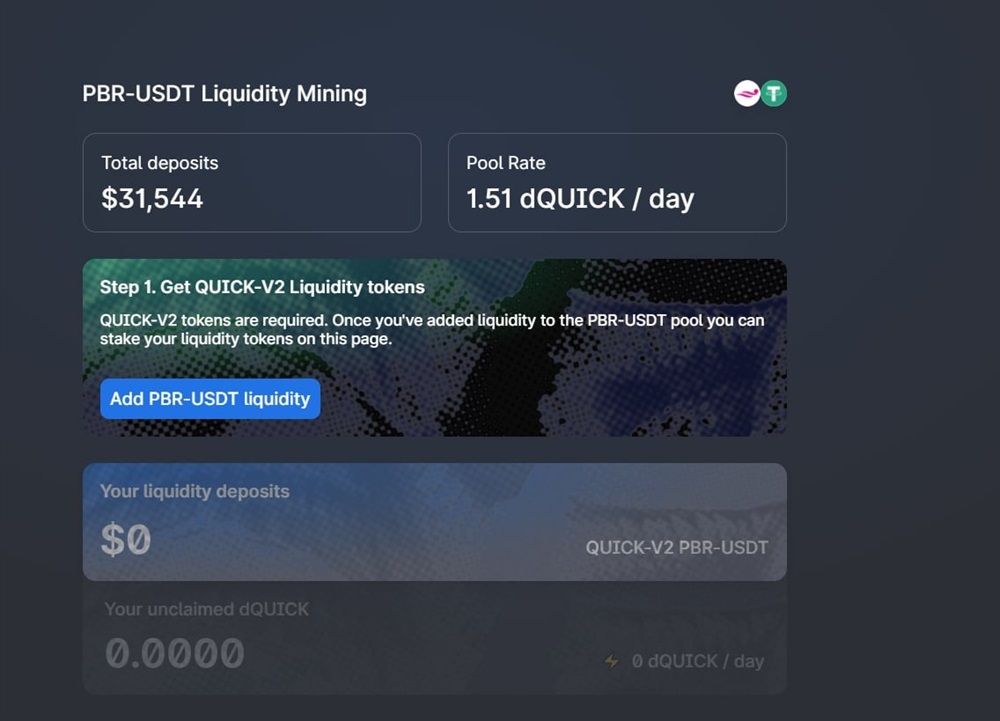Click the 0.0000 unclaimed dQUICK amount
Viewport: 1000px width, 721px height.
[175, 654]
